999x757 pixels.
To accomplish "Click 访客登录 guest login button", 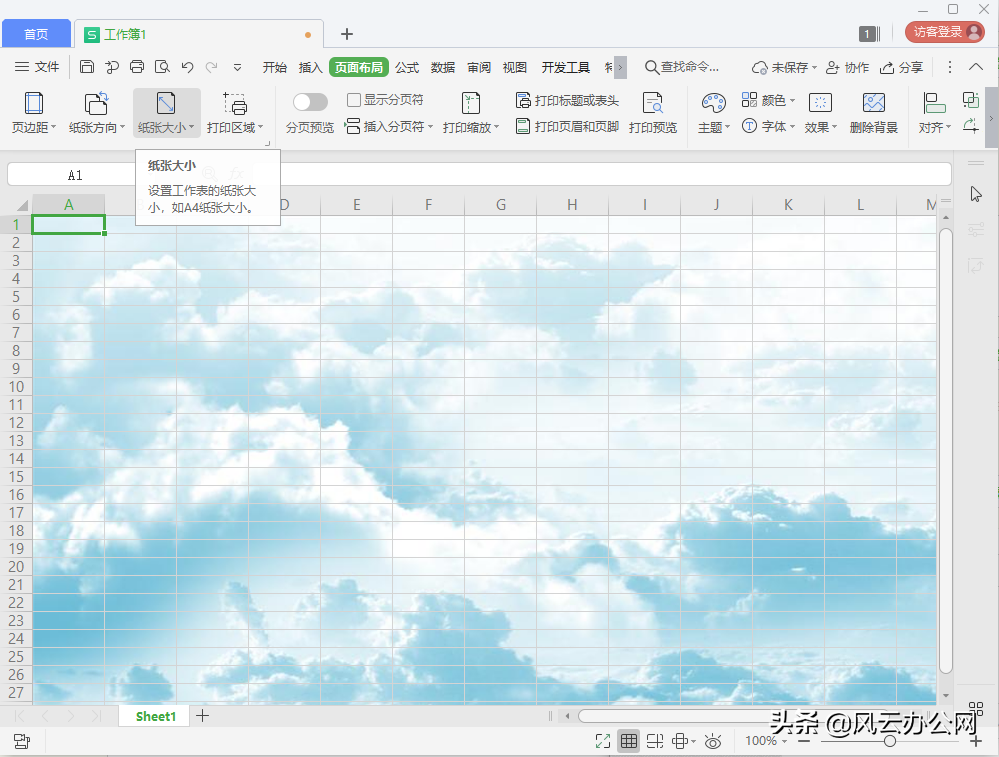I will 945,32.
